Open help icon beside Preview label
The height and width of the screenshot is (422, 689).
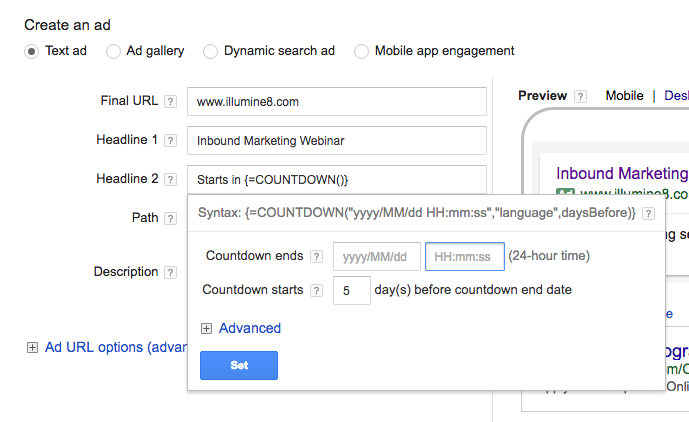[x=580, y=96]
